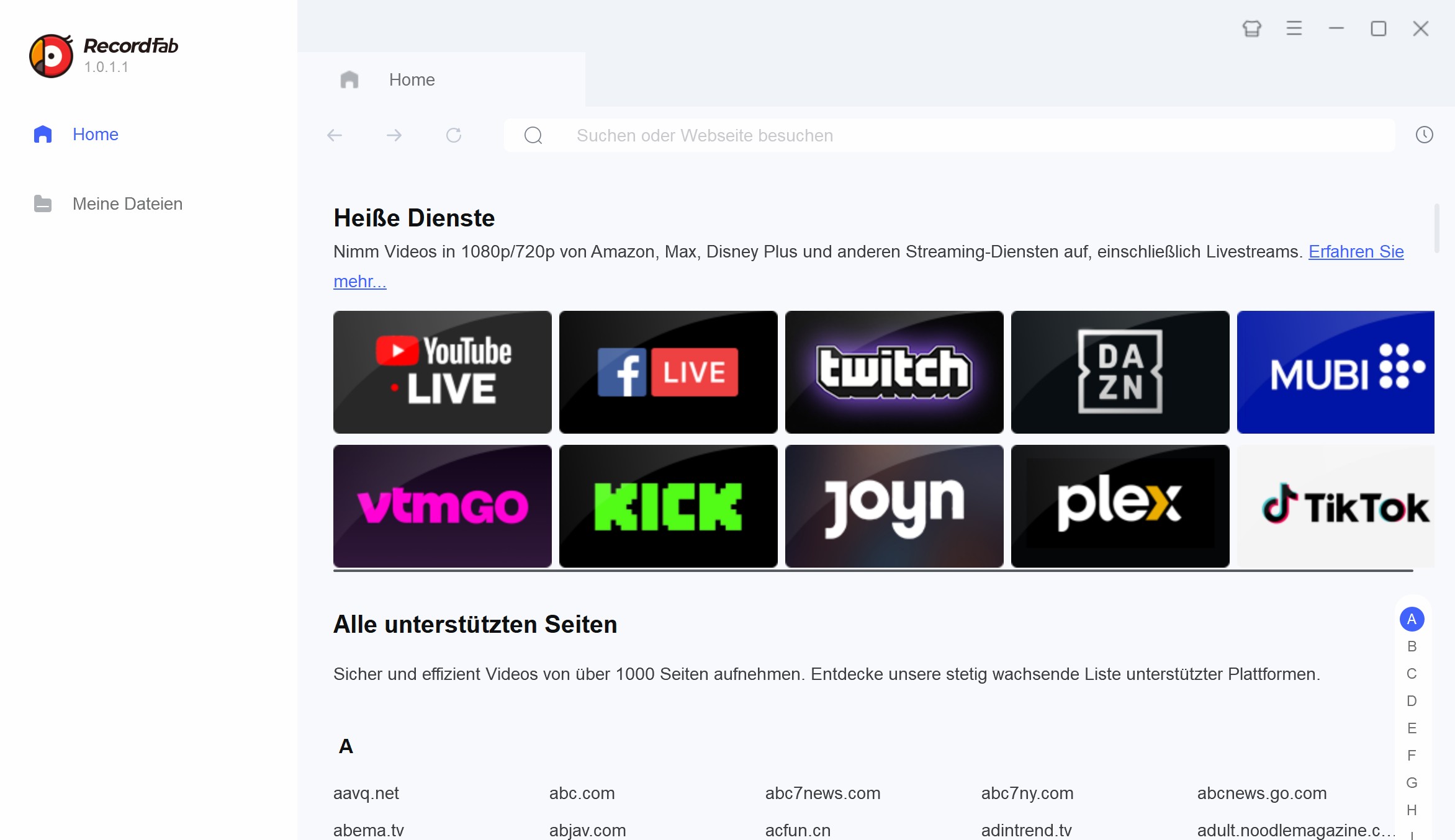Open the hamburger menu icon
The image size is (1455, 840).
point(1294,29)
